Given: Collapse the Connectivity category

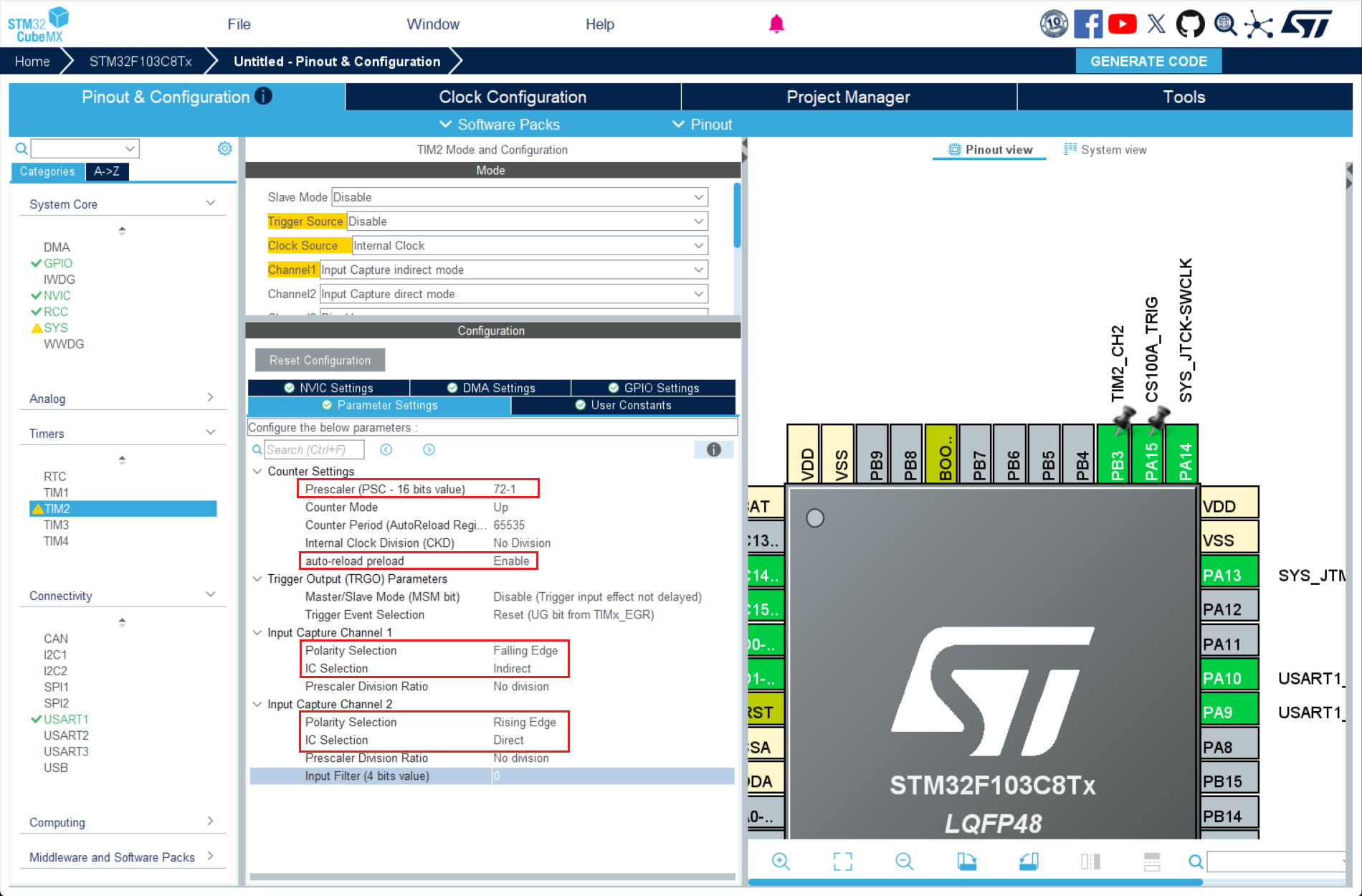Looking at the screenshot, I should [x=211, y=595].
